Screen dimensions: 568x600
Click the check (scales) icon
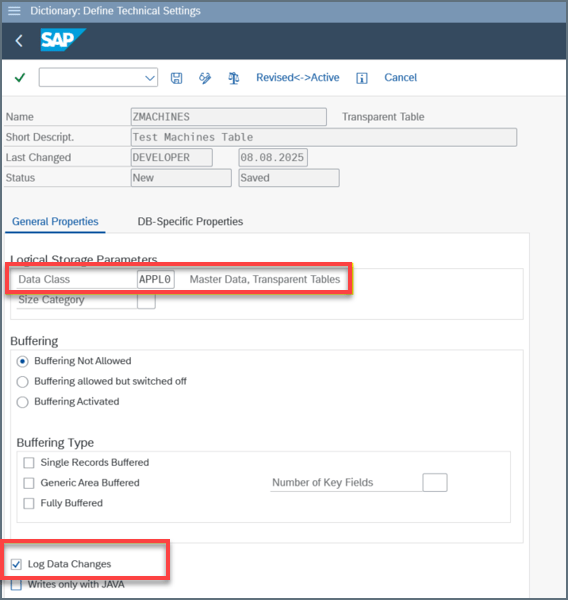pos(233,78)
